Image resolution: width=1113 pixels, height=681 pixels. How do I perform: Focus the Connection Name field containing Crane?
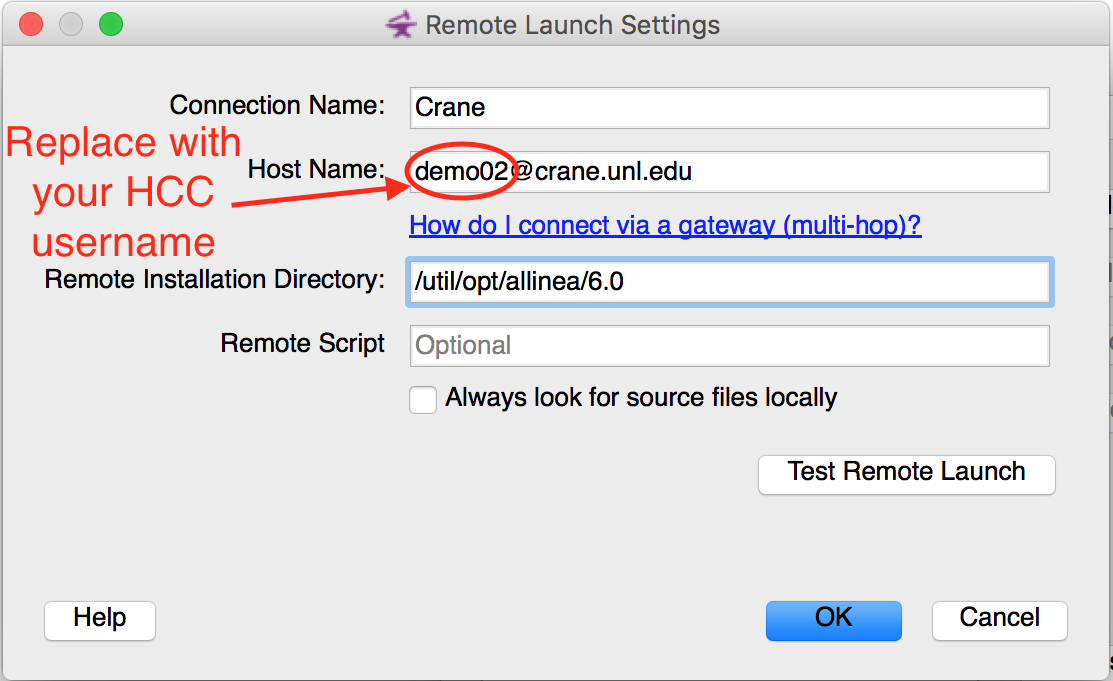(729, 108)
